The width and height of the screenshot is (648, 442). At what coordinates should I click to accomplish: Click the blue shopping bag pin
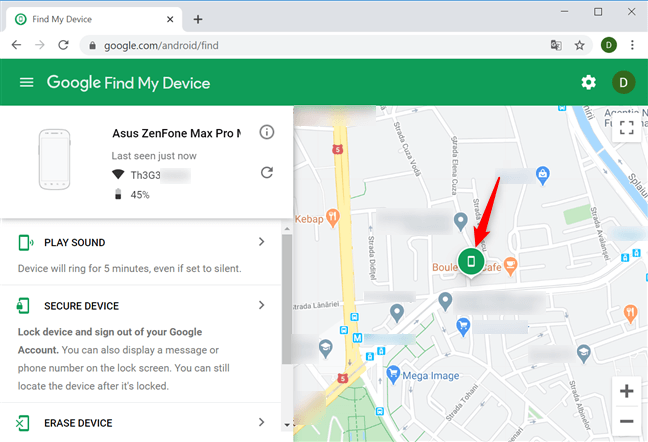pyautogui.click(x=543, y=175)
